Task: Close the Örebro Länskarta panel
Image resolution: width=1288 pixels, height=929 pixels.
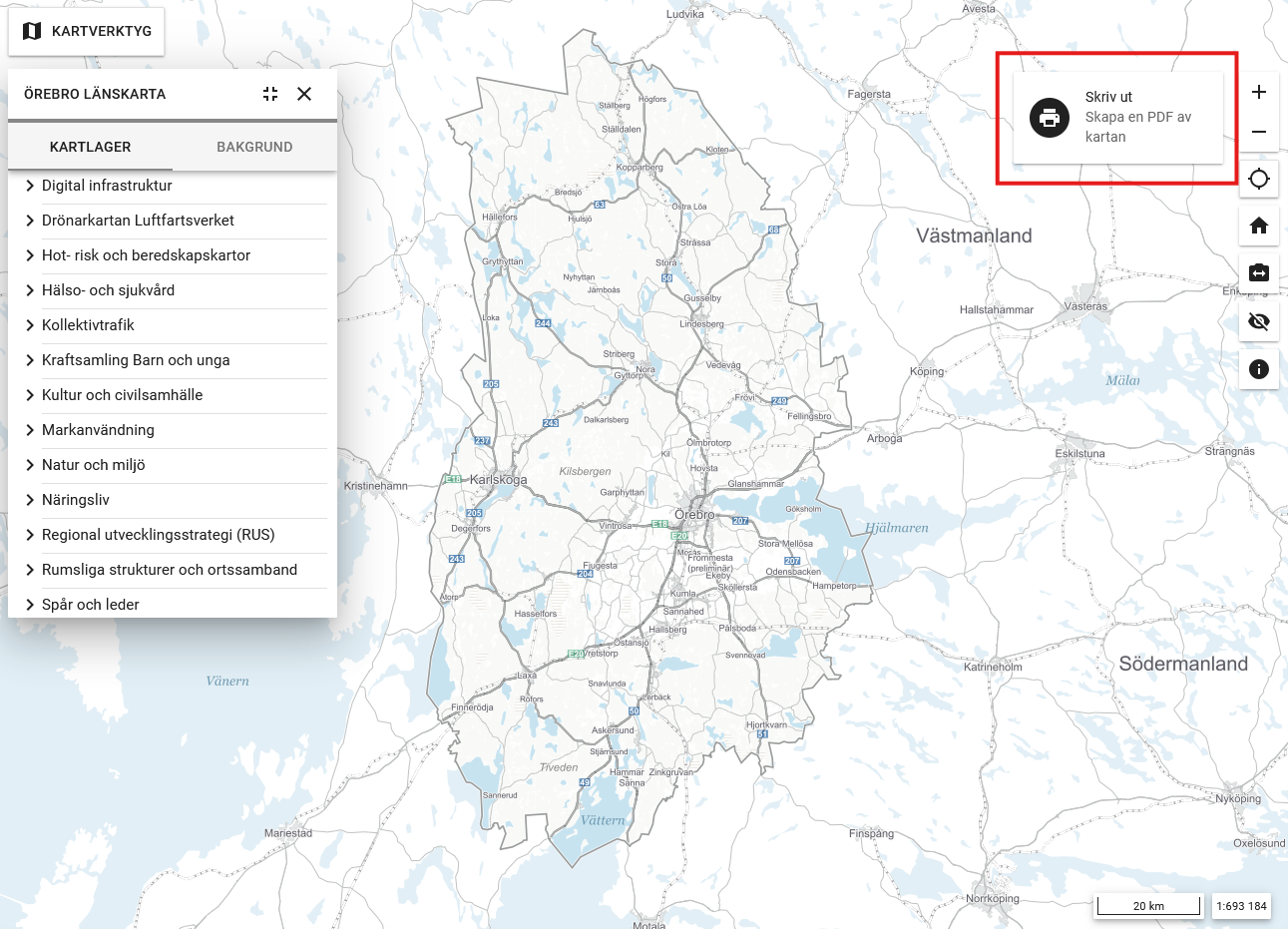Action: tap(304, 94)
